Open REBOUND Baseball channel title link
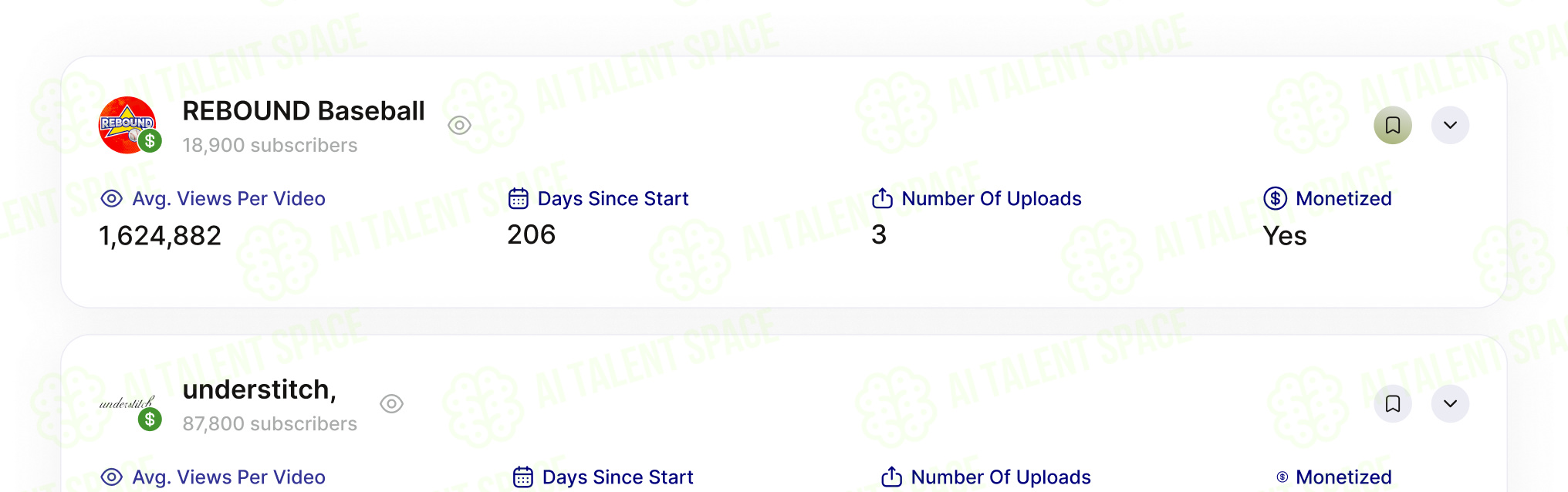Viewport: 1568px width, 492px height. tap(303, 111)
